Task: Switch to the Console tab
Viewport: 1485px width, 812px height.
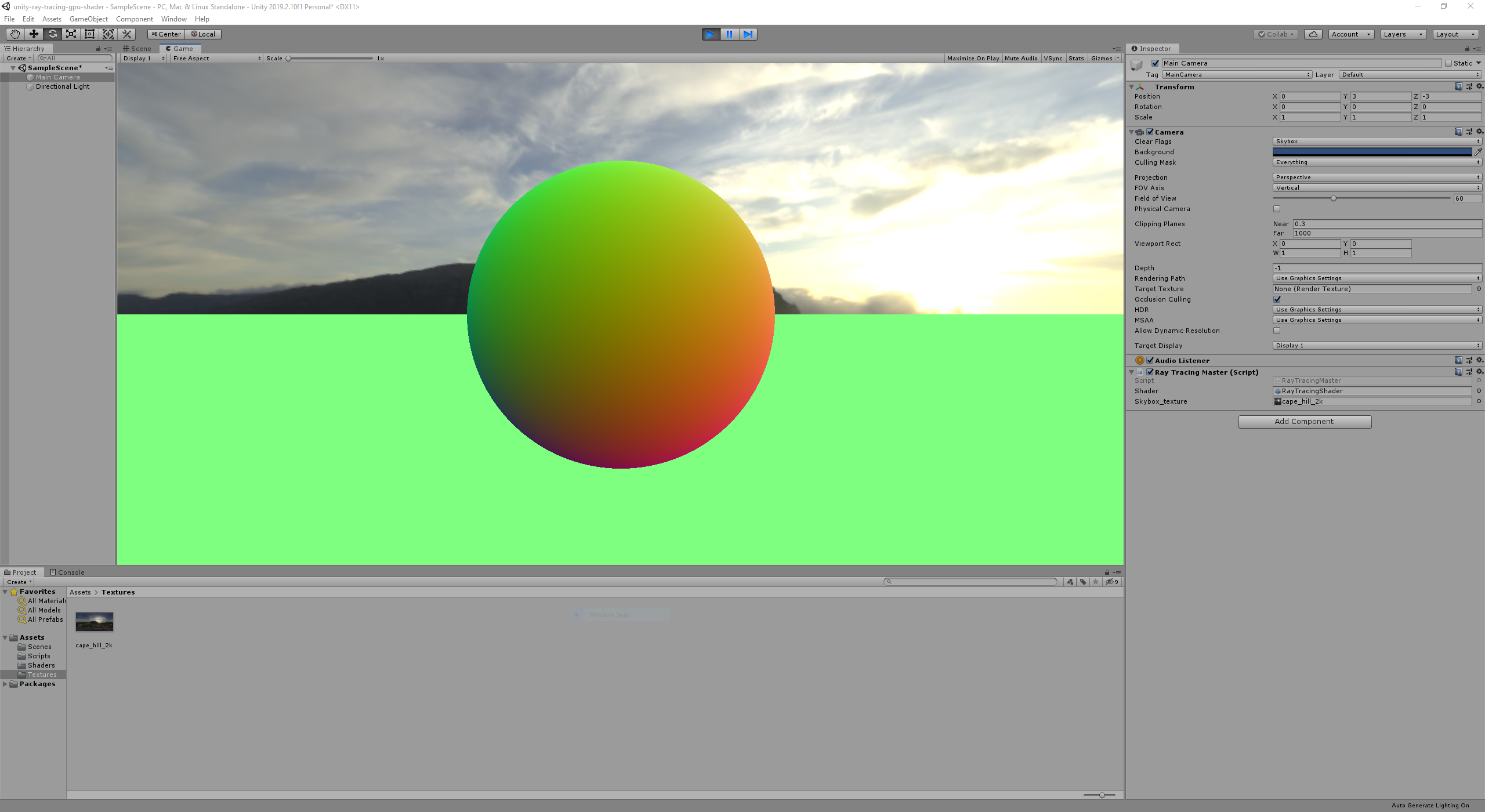Action: [67, 572]
